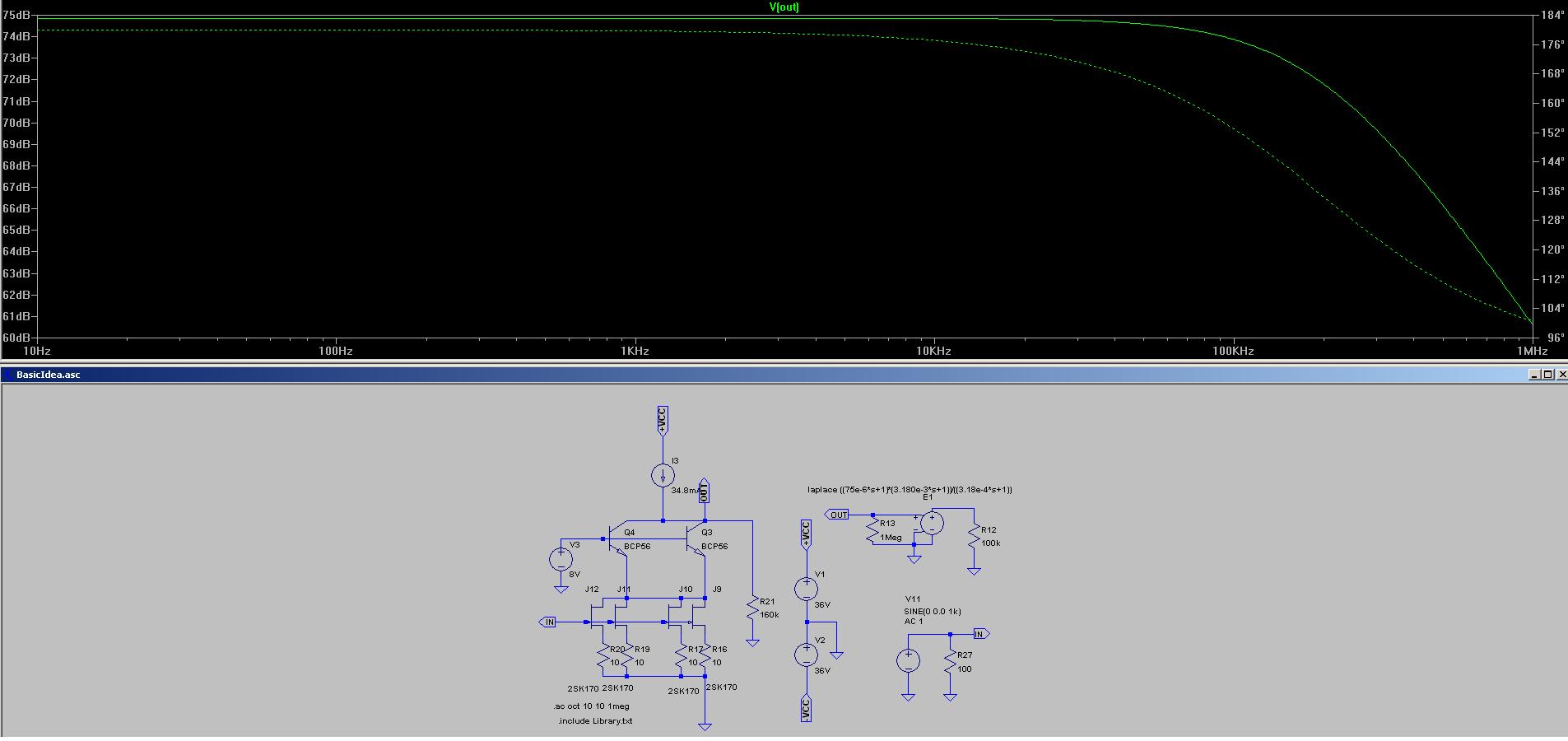Screen dimensions: 1568x741
Task: Click the 184° phase axis label
Action: [x=1552, y=15]
